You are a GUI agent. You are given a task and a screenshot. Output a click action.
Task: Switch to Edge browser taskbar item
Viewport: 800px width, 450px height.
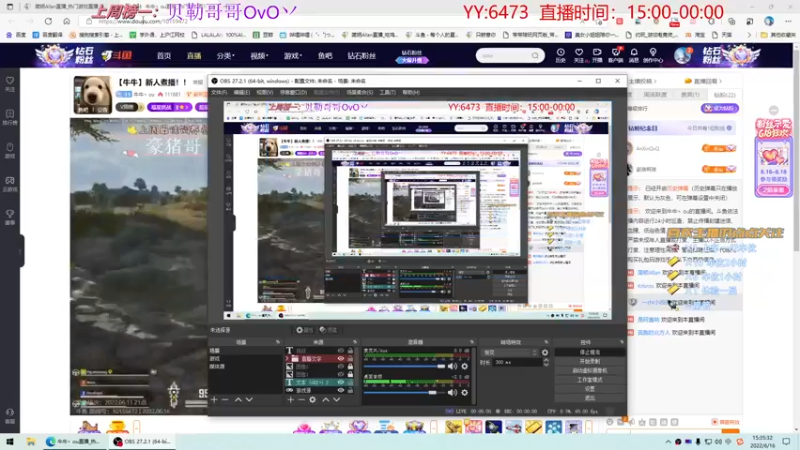pyautogui.click(x=74, y=442)
